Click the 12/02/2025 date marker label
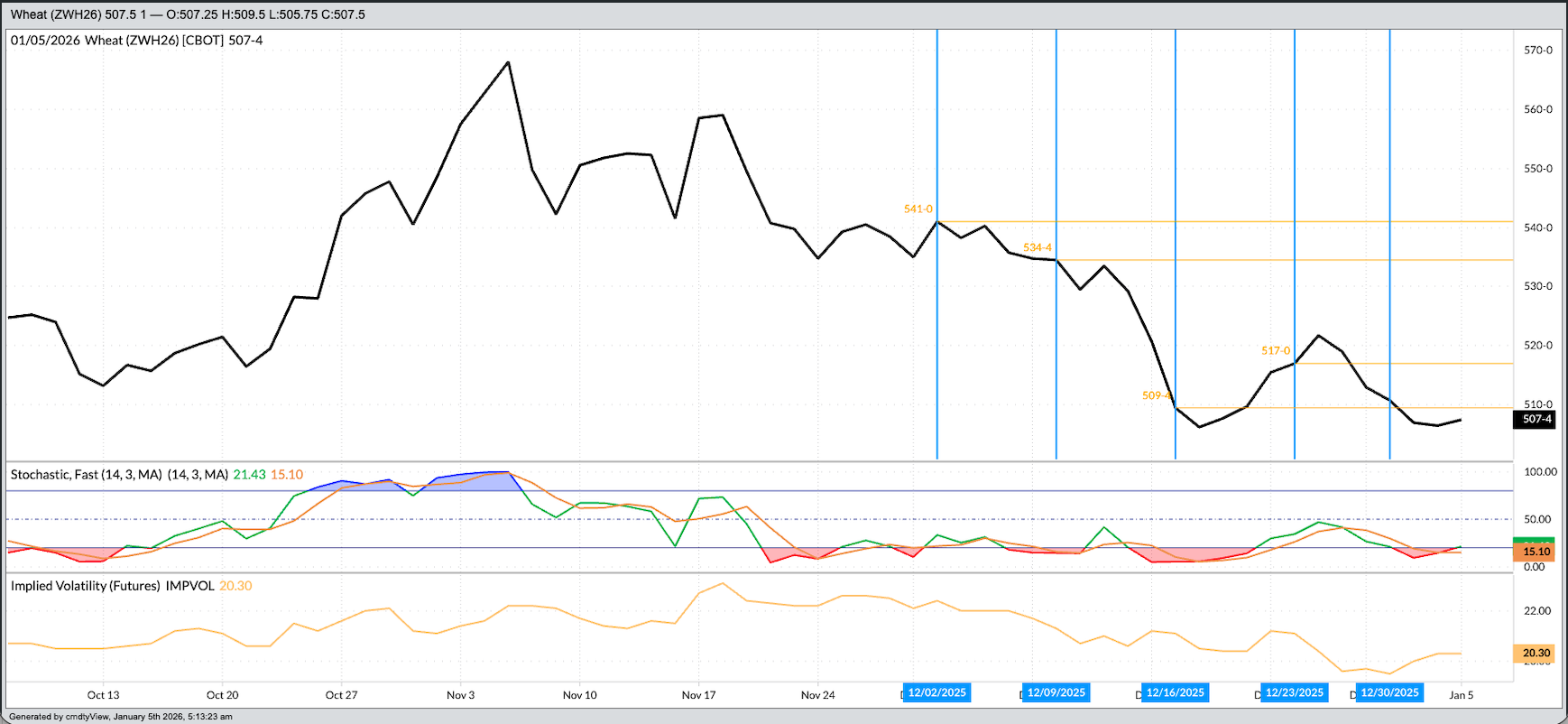The image size is (1568, 724). 936,693
